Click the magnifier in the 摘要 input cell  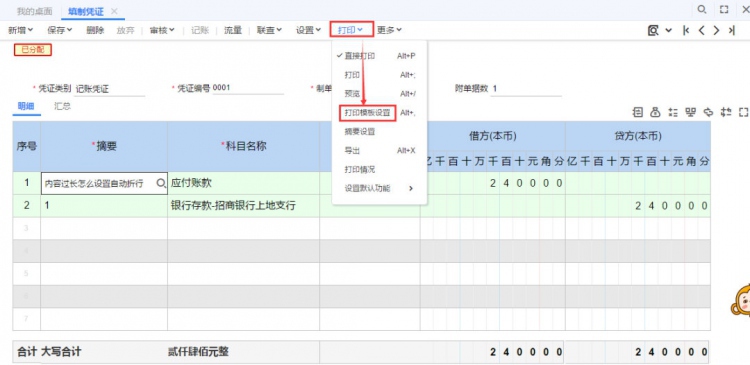[x=161, y=183]
